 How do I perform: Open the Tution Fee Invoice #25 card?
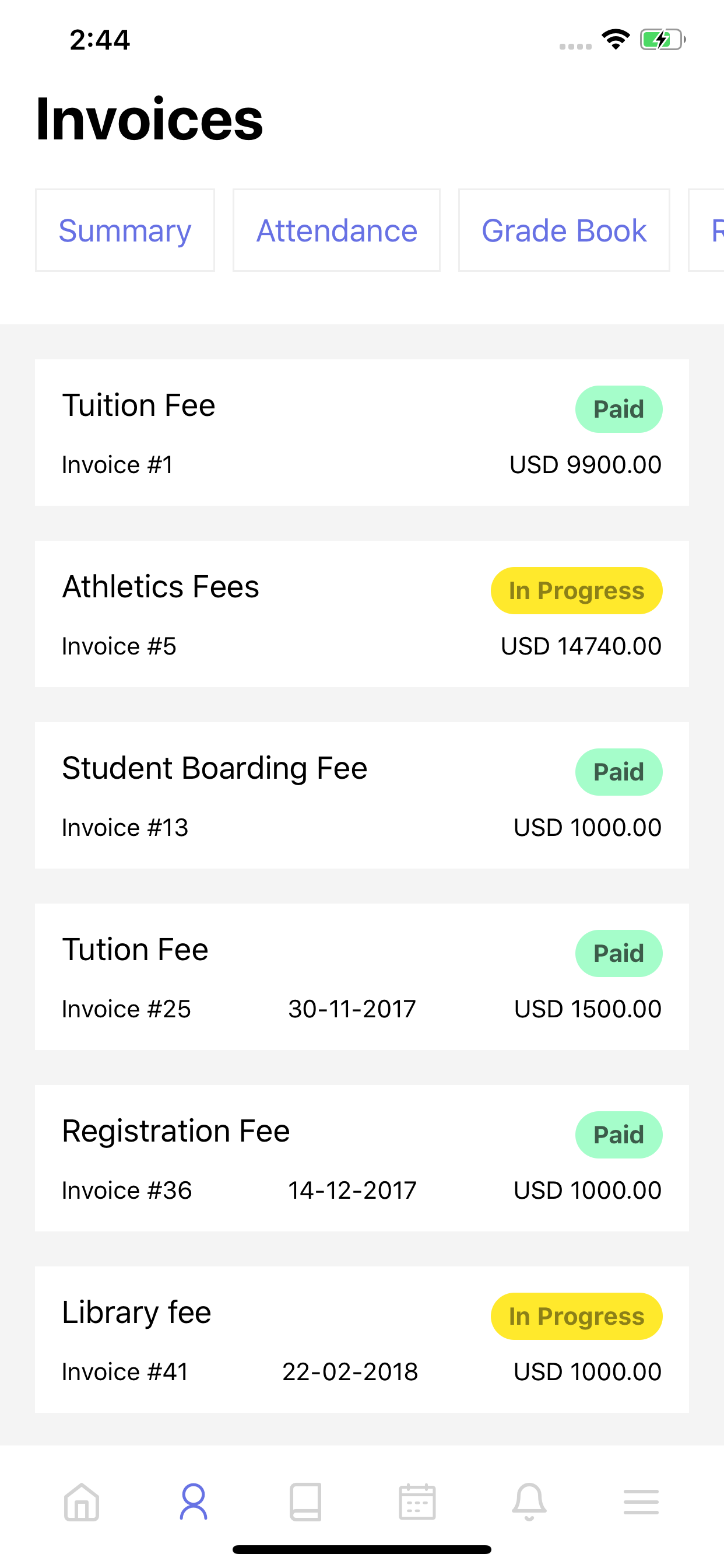pos(362,977)
